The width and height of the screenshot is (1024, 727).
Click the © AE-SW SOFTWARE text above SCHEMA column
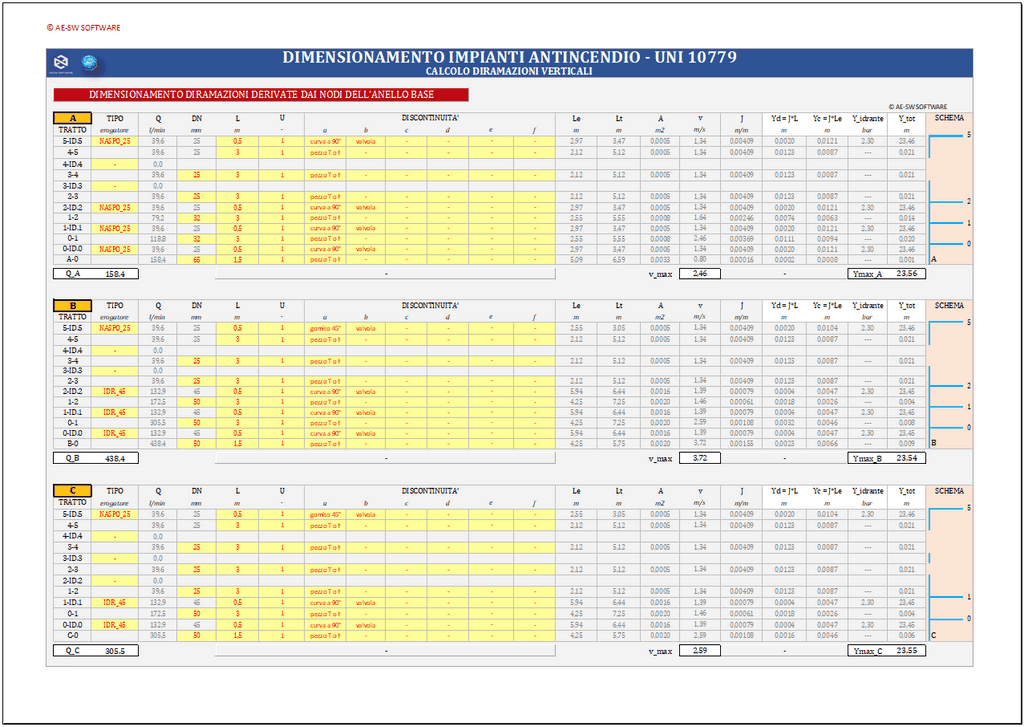pos(917,106)
